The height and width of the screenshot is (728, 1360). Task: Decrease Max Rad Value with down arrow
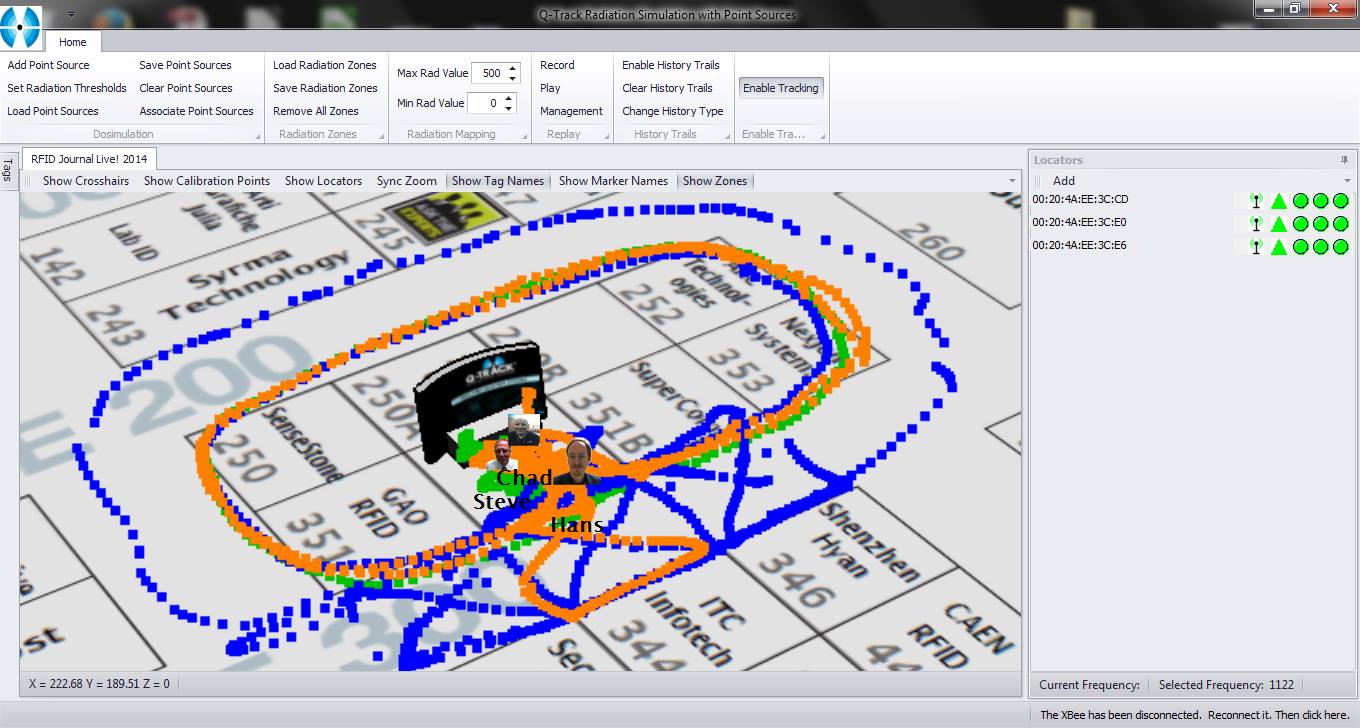tap(513, 78)
